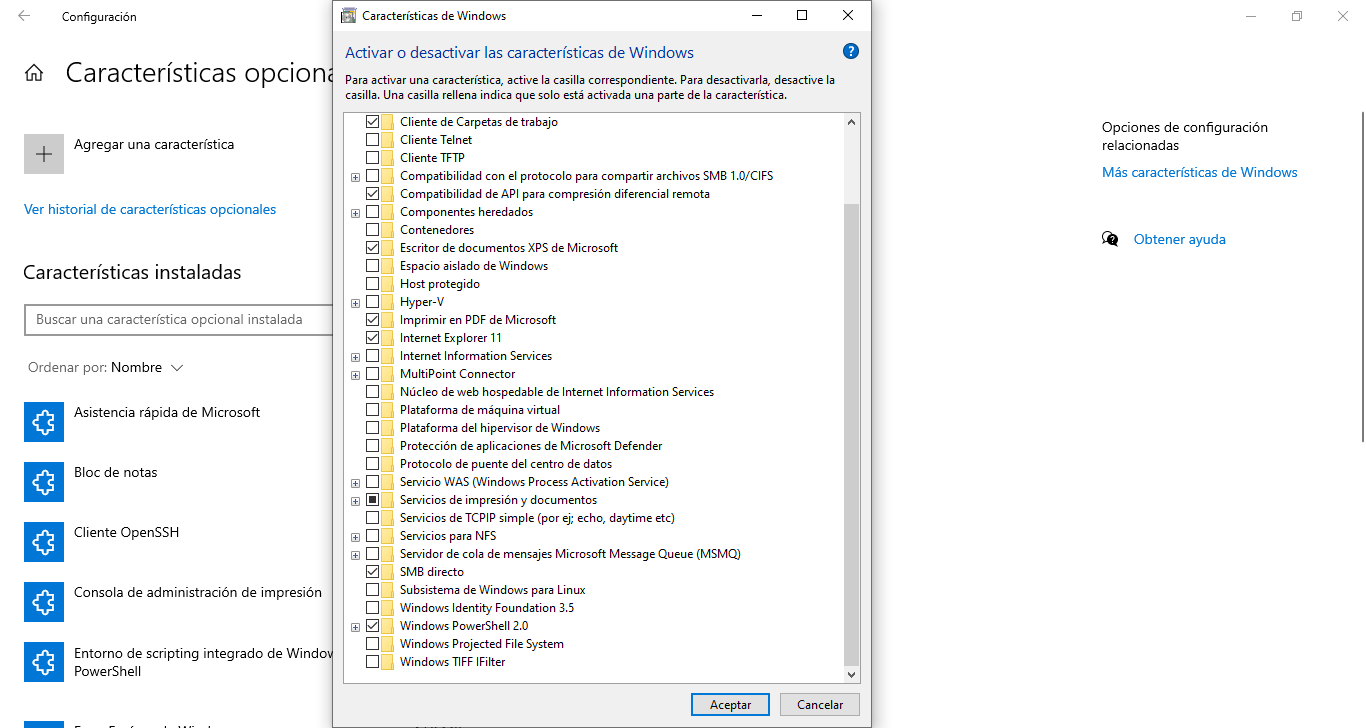1366x728 pixels.
Task: Click the folder icon beside Windows TIFF IFilter
Action: (387, 662)
